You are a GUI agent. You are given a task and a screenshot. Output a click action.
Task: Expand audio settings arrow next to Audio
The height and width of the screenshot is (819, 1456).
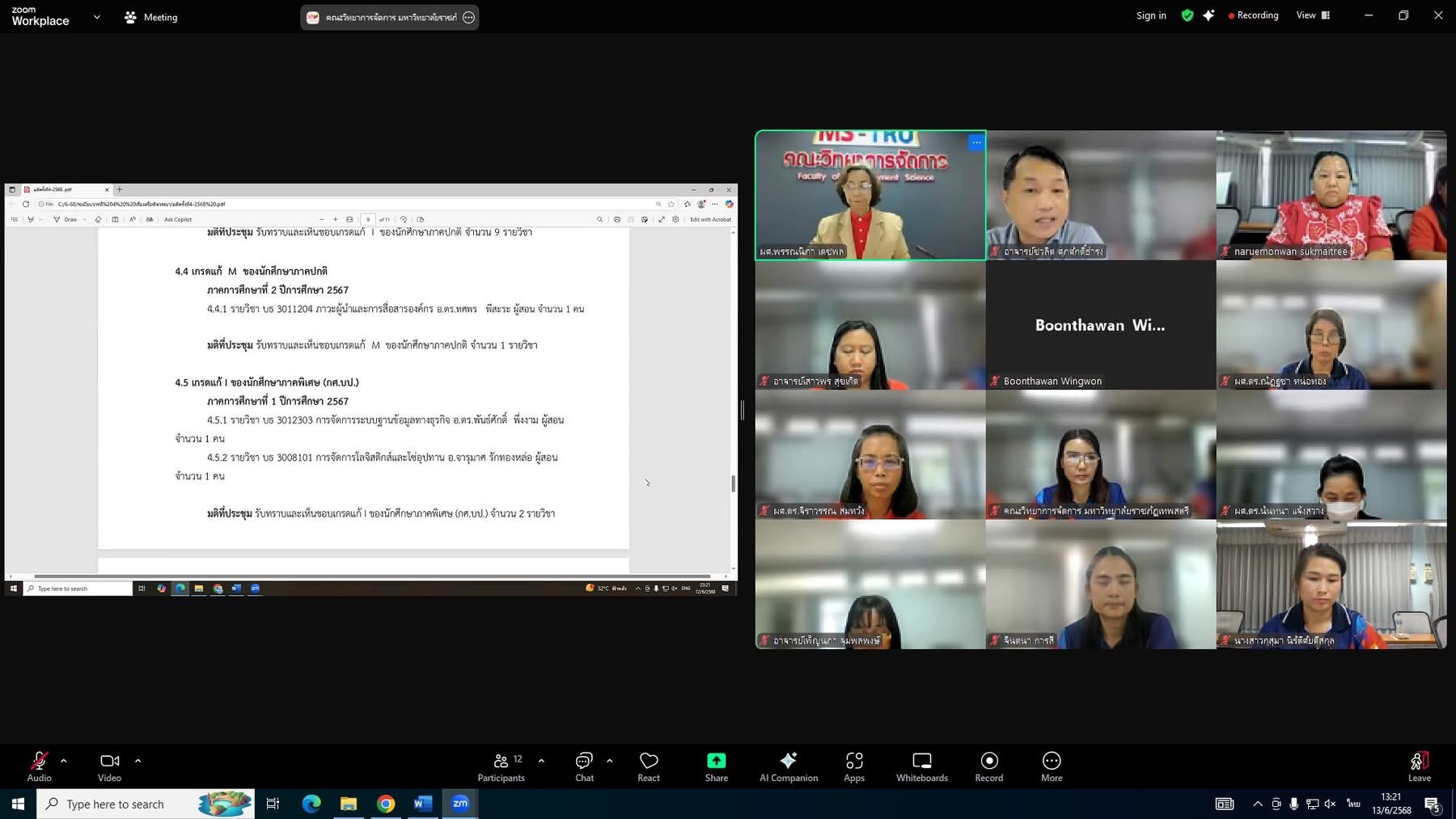point(64,761)
